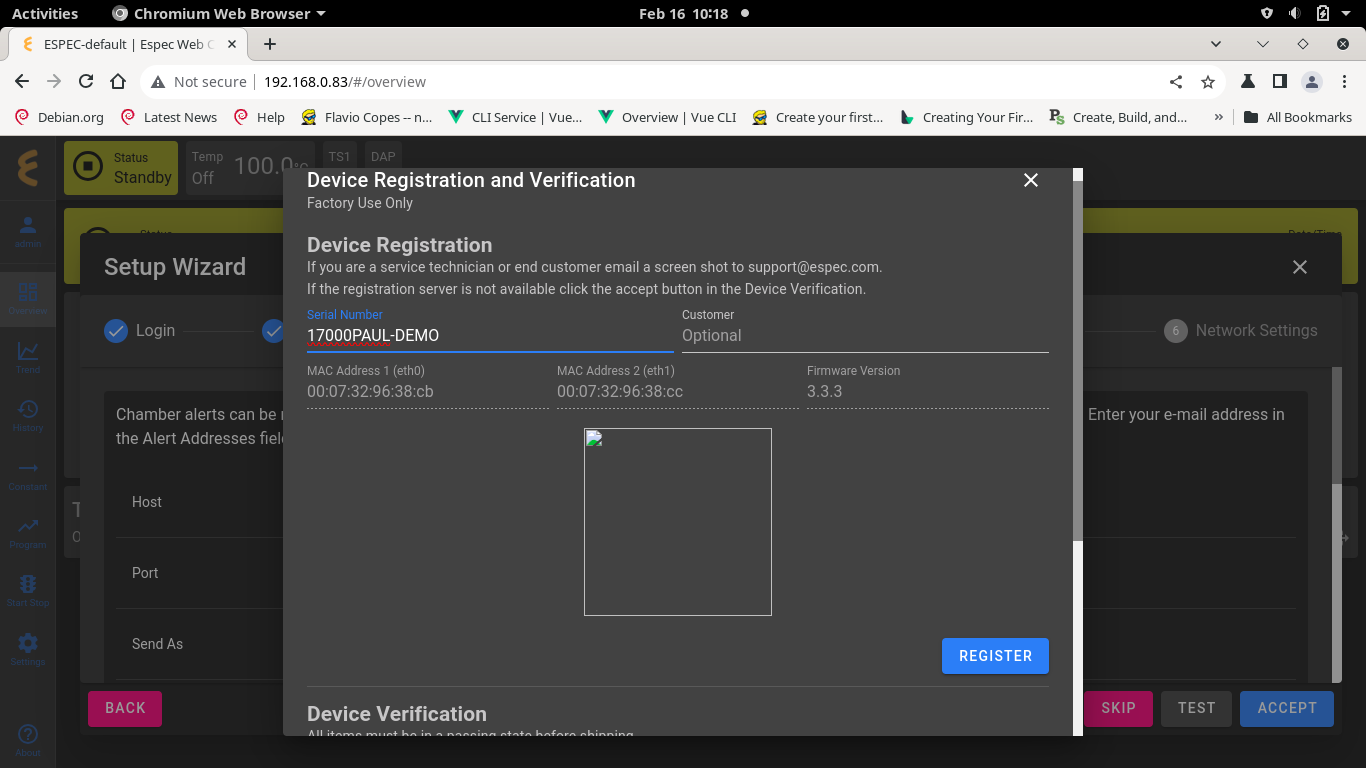
Task: Open the clock and calendar menu
Action: pyautogui.click(x=683, y=14)
